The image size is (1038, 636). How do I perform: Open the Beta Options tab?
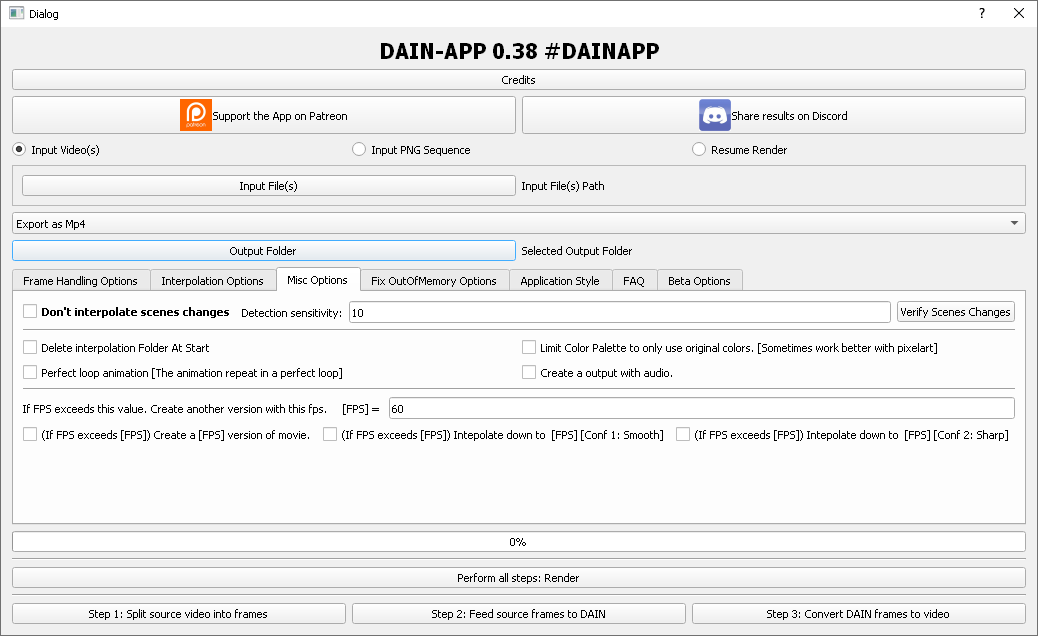pos(699,281)
